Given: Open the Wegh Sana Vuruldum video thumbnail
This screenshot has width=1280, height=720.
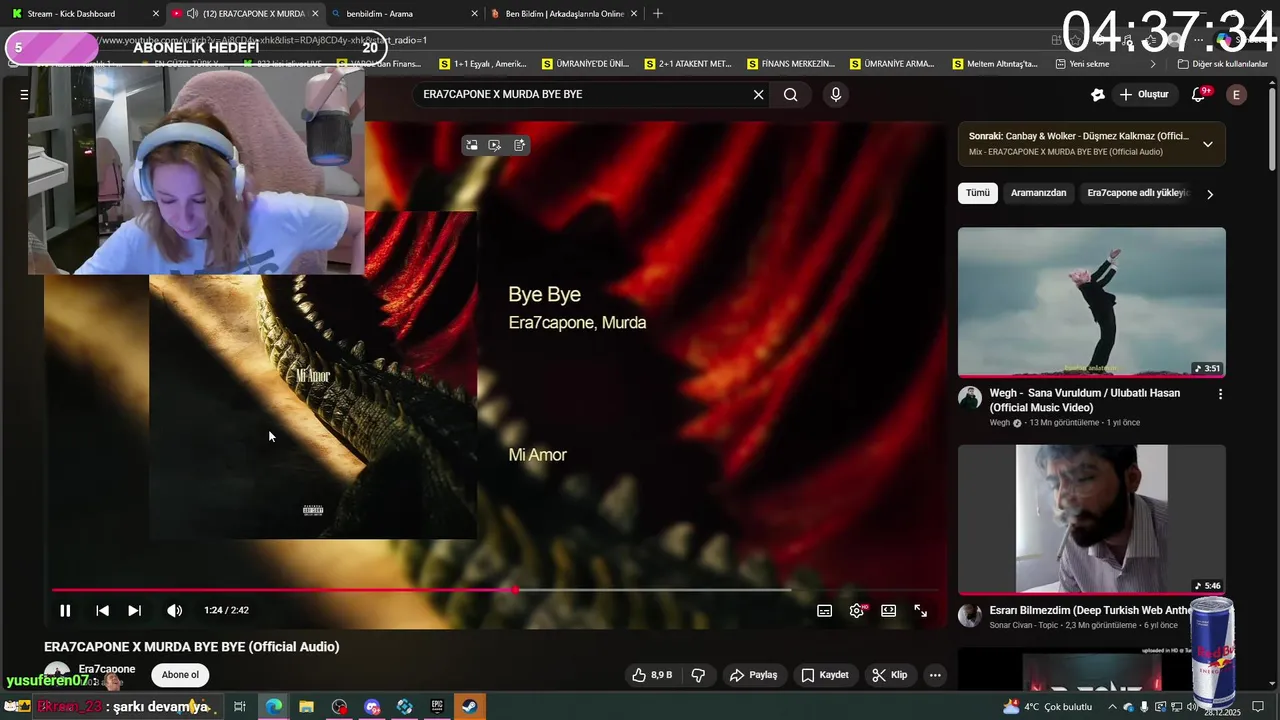Looking at the screenshot, I should [1092, 302].
